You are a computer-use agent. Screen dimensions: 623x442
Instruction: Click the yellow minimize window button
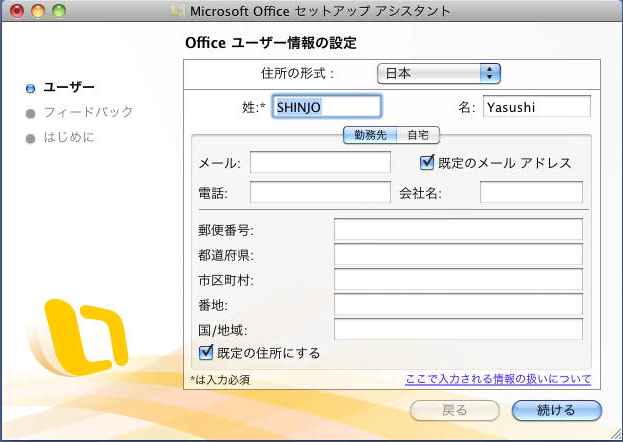coord(38,11)
